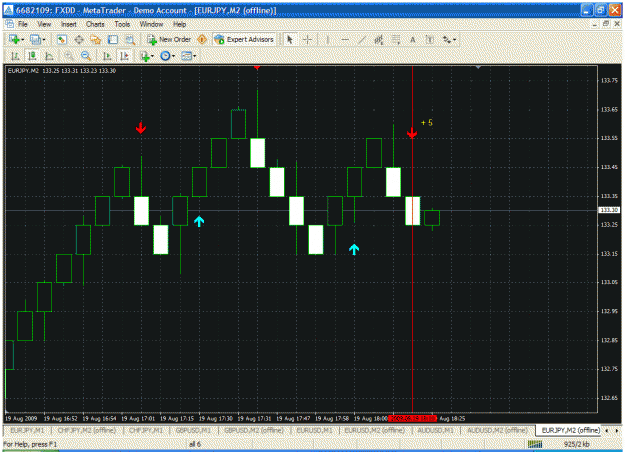Switch to the EURJPY,M1 chart tab
Screen dimensions: 625x452
[27, 430]
